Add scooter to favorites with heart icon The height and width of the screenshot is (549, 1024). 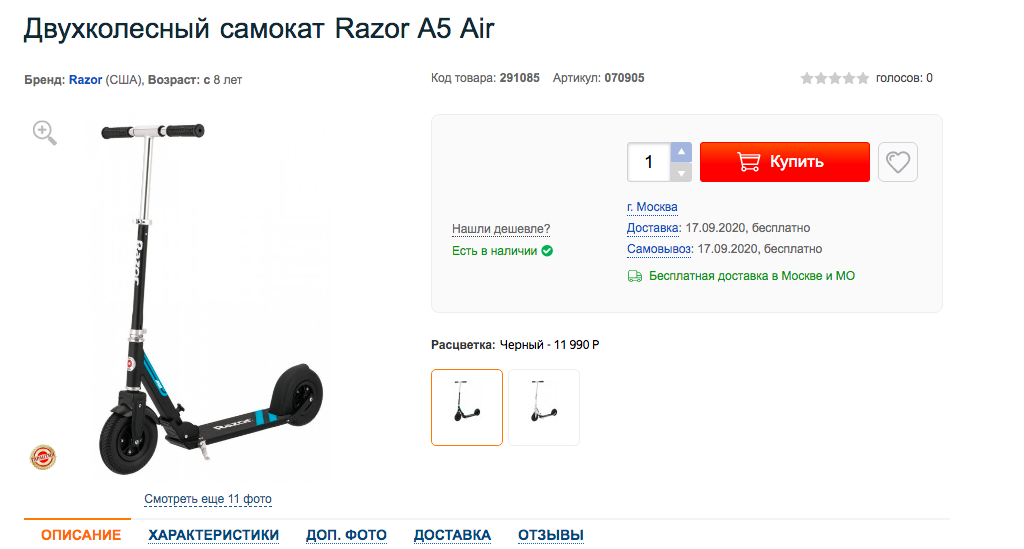pyautogui.click(x=897, y=162)
